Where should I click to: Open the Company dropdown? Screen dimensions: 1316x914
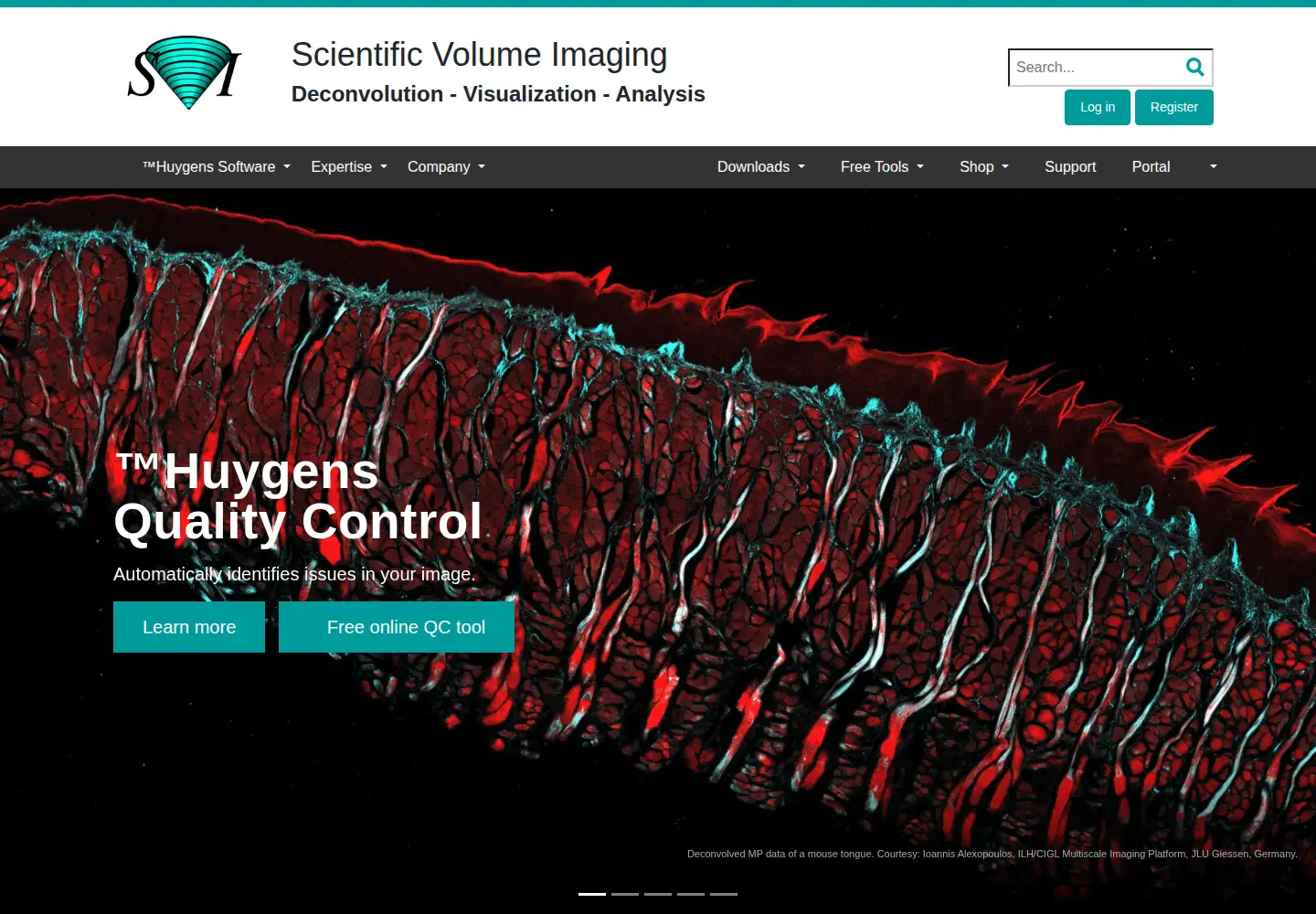(446, 166)
